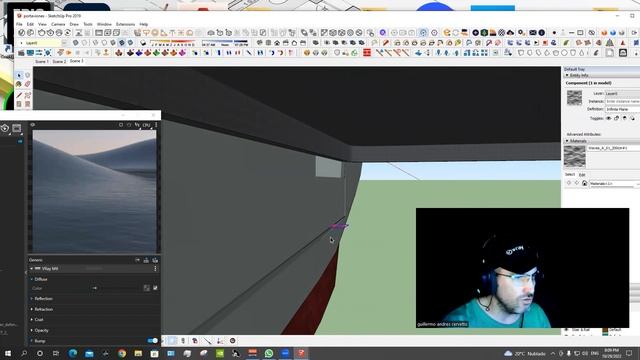Click the blue gem extension icon
The height and width of the screenshot is (360, 640).
click(139, 53)
